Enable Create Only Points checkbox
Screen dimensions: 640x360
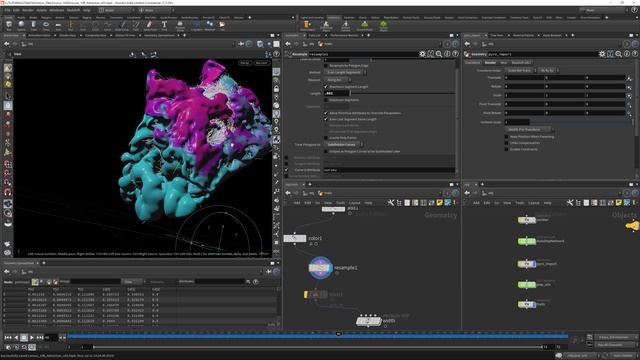tap(326, 138)
